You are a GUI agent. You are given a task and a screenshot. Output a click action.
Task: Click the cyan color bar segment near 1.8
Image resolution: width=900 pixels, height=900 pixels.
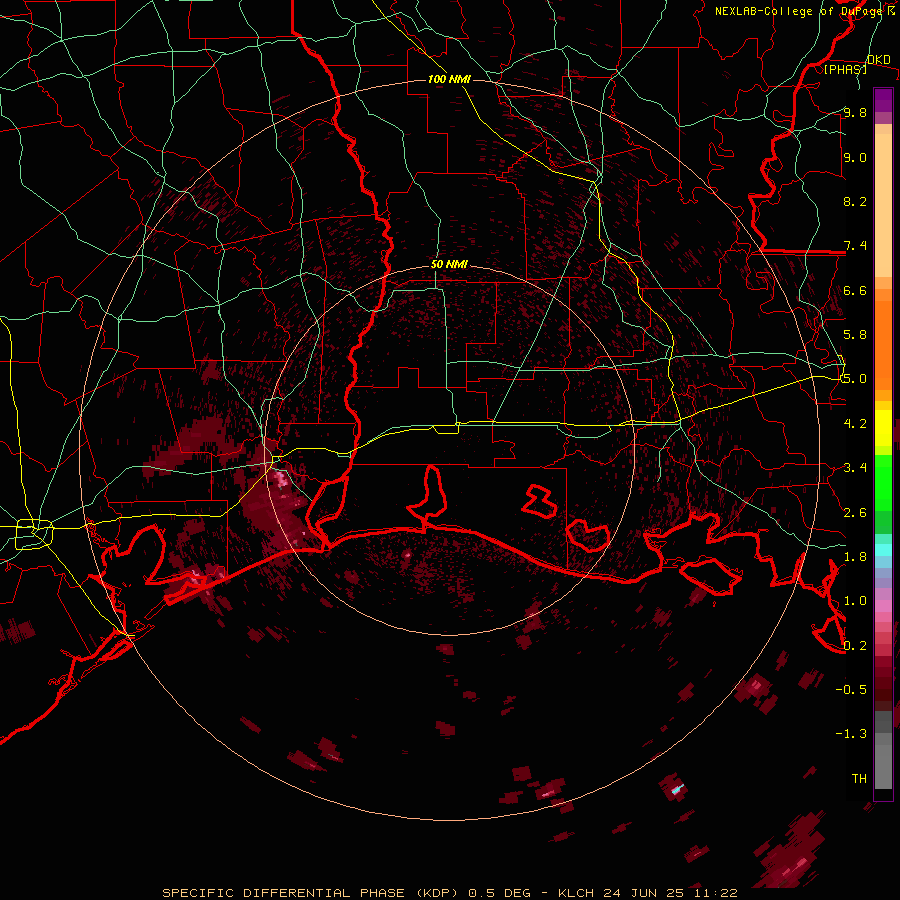883,550
